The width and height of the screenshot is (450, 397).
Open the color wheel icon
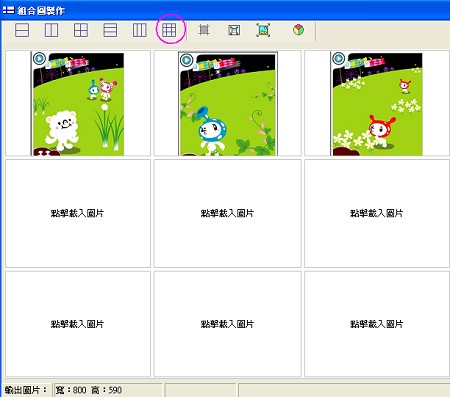tap(298, 30)
